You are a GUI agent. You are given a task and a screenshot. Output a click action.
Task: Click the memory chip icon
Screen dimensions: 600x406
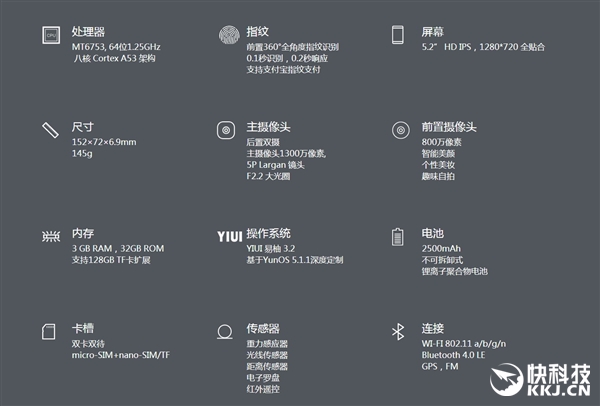51,236
